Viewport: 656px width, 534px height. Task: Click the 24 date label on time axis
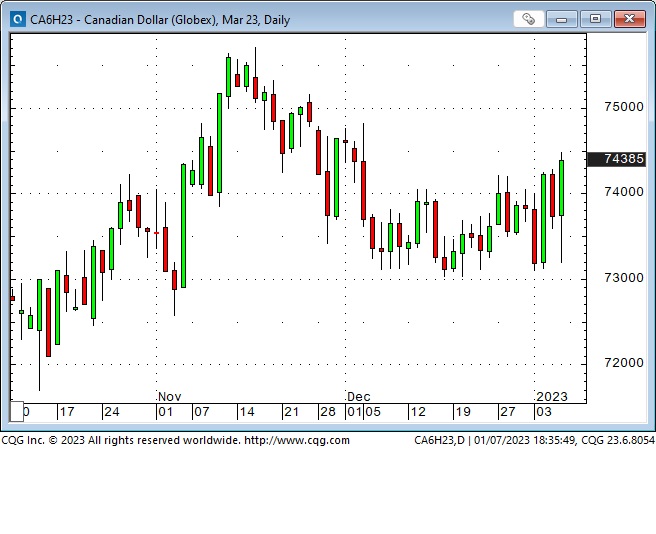[x=112, y=412]
